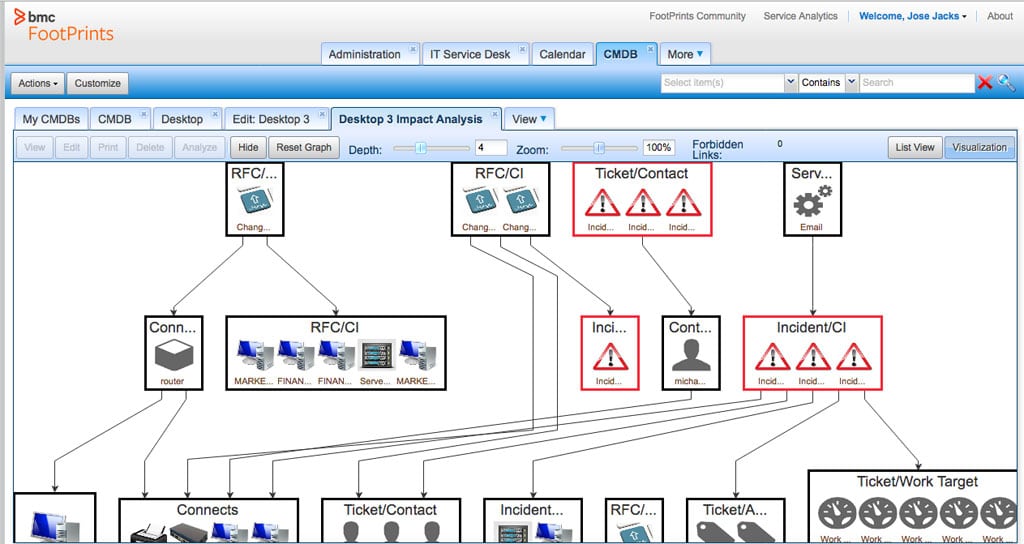
Task: Select the Ticket/Work Target node title
Action: [918, 482]
